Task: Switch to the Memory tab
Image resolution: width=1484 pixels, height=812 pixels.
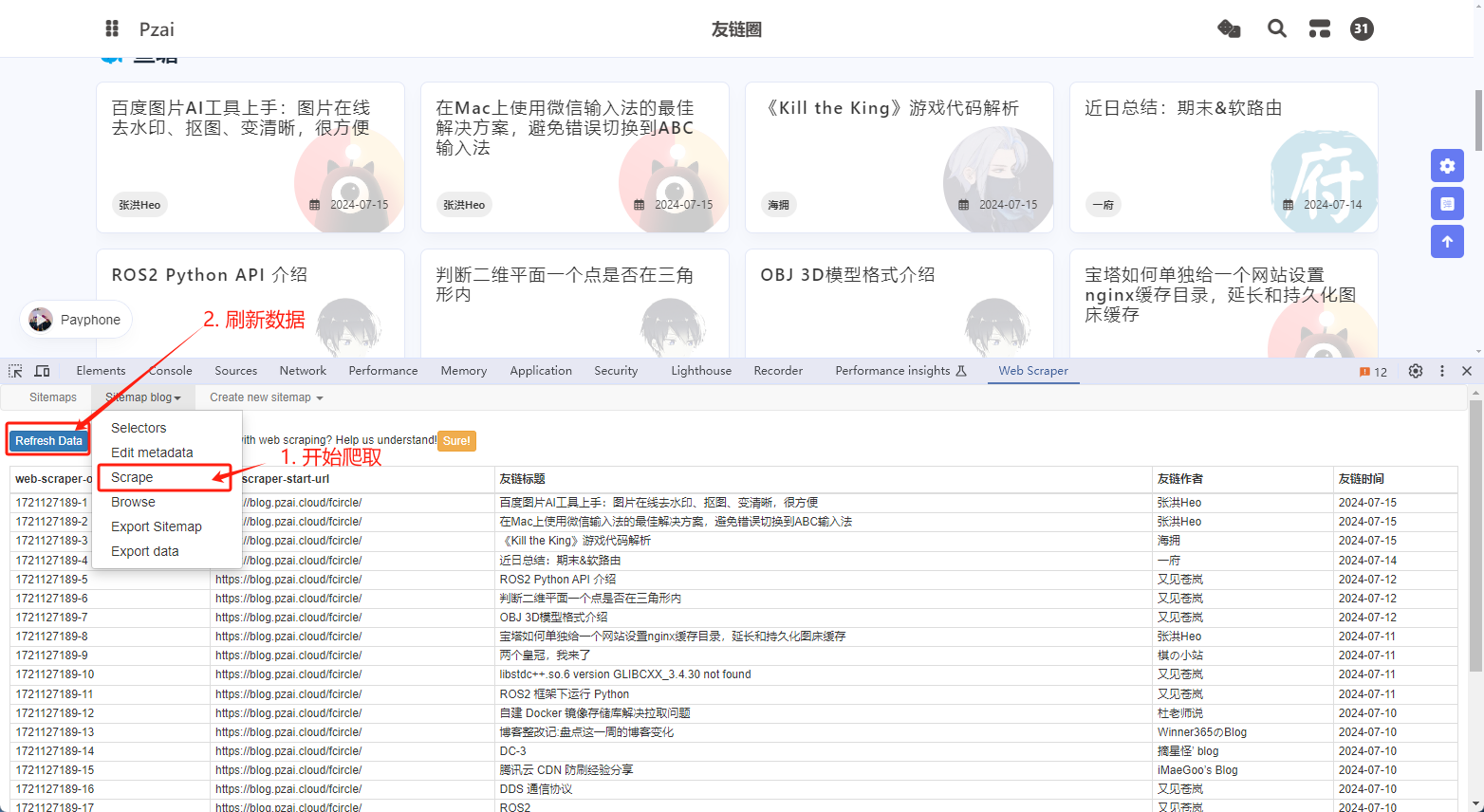Action: [x=464, y=371]
